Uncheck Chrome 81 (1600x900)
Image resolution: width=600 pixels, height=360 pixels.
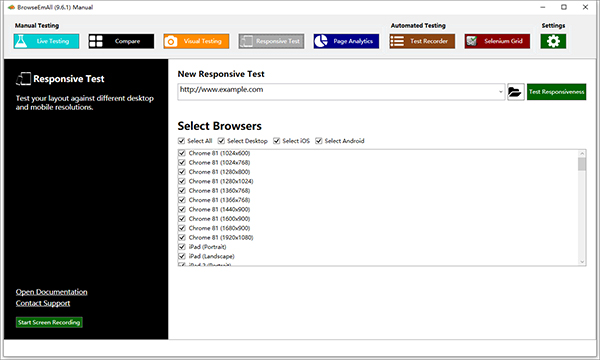click(x=182, y=219)
